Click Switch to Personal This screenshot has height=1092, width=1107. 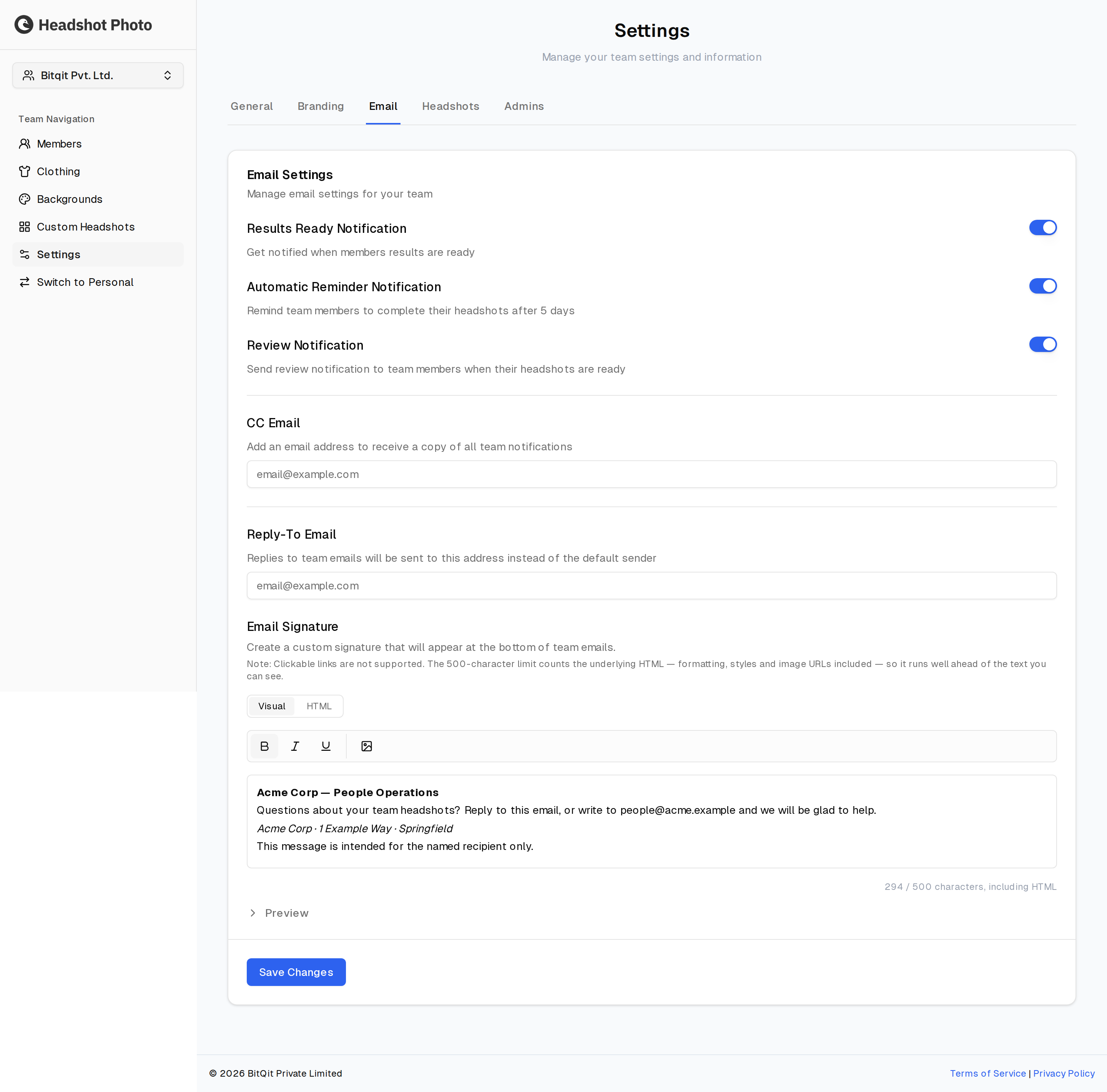pyautogui.click(x=98, y=282)
